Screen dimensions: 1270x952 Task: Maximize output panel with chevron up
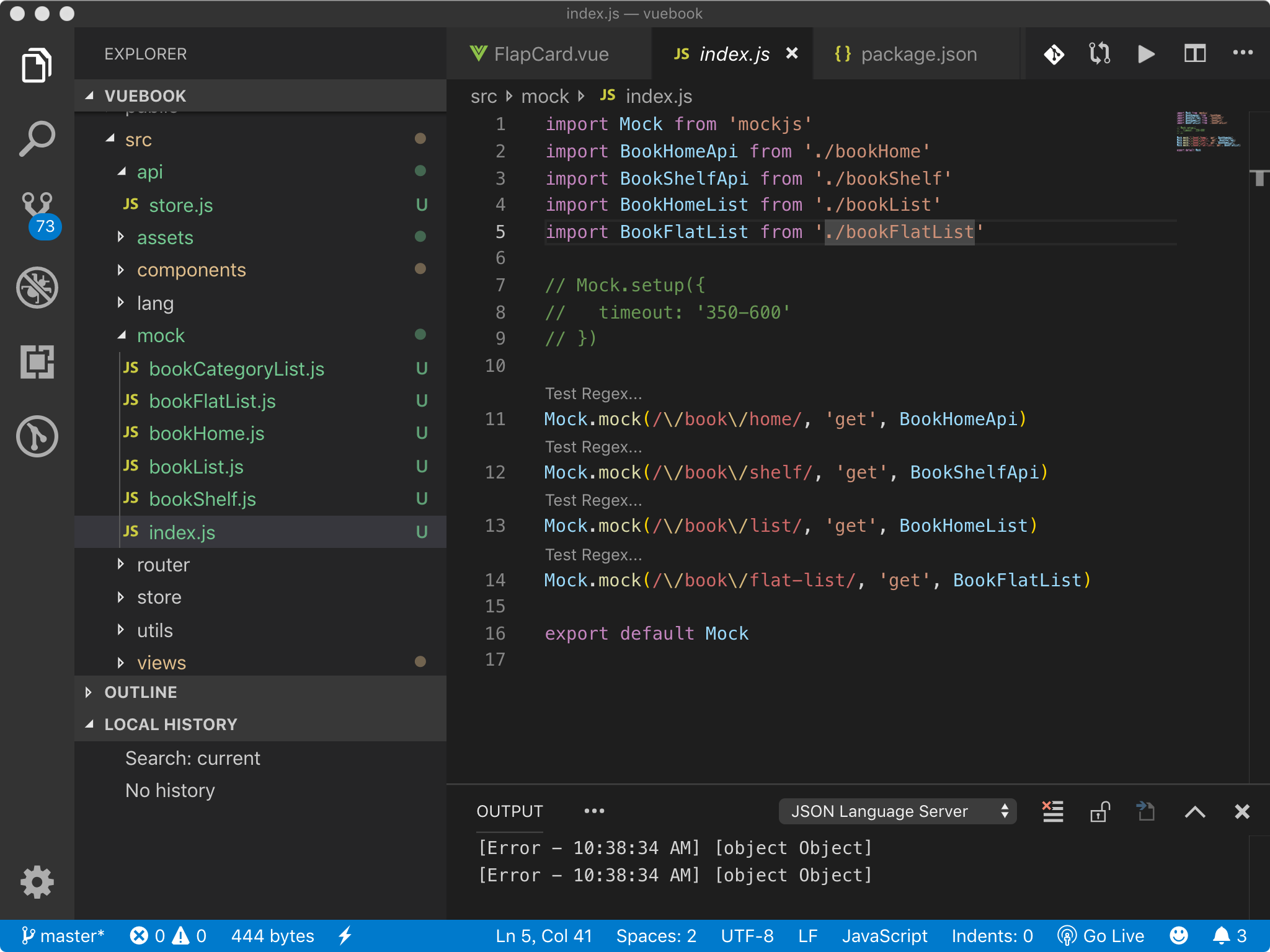click(x=1195, y=811)
